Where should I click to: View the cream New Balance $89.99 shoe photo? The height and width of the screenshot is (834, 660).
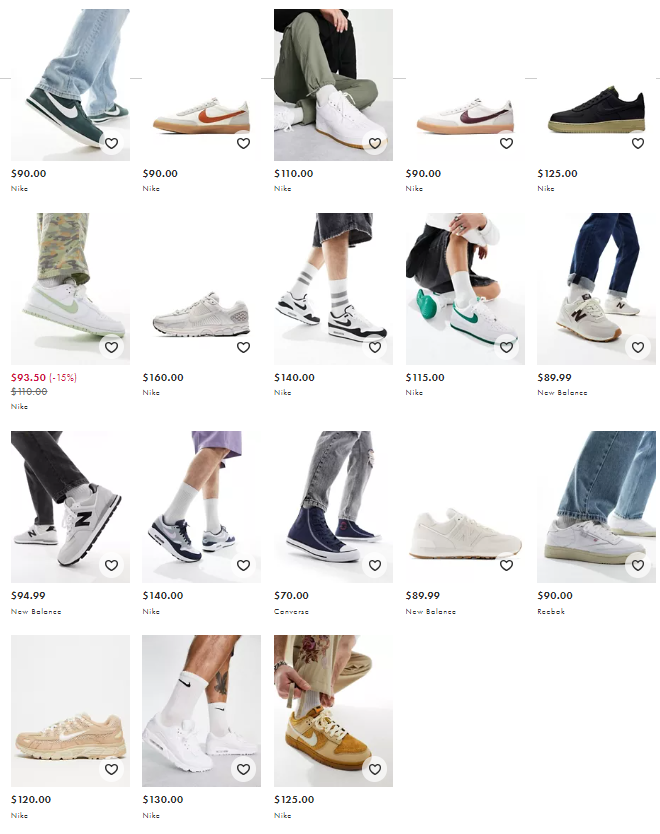pos(465,507)
